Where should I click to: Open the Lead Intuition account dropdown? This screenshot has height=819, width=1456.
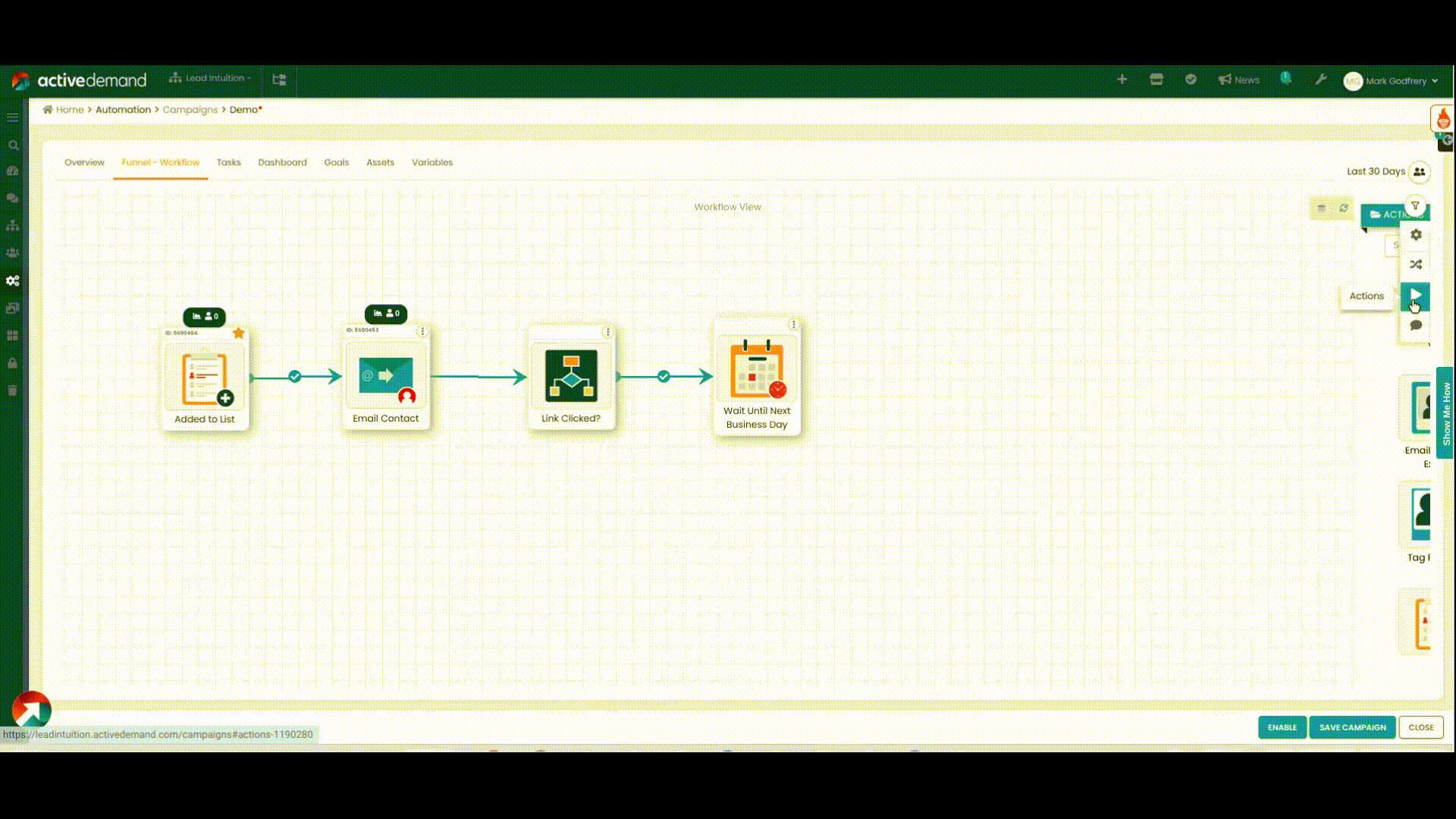click(210, 78)
